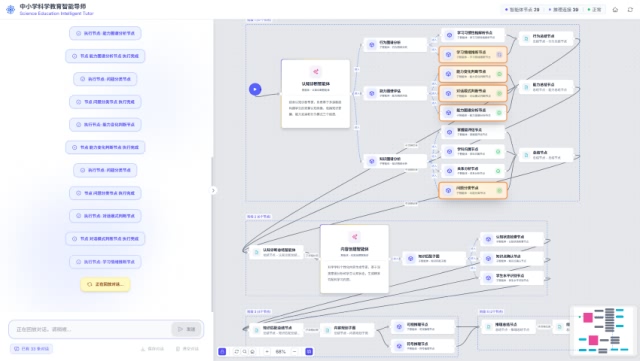
Task: Click the lock icon in the canvas bottom toolbar
Action: click(x=222, y=351)
